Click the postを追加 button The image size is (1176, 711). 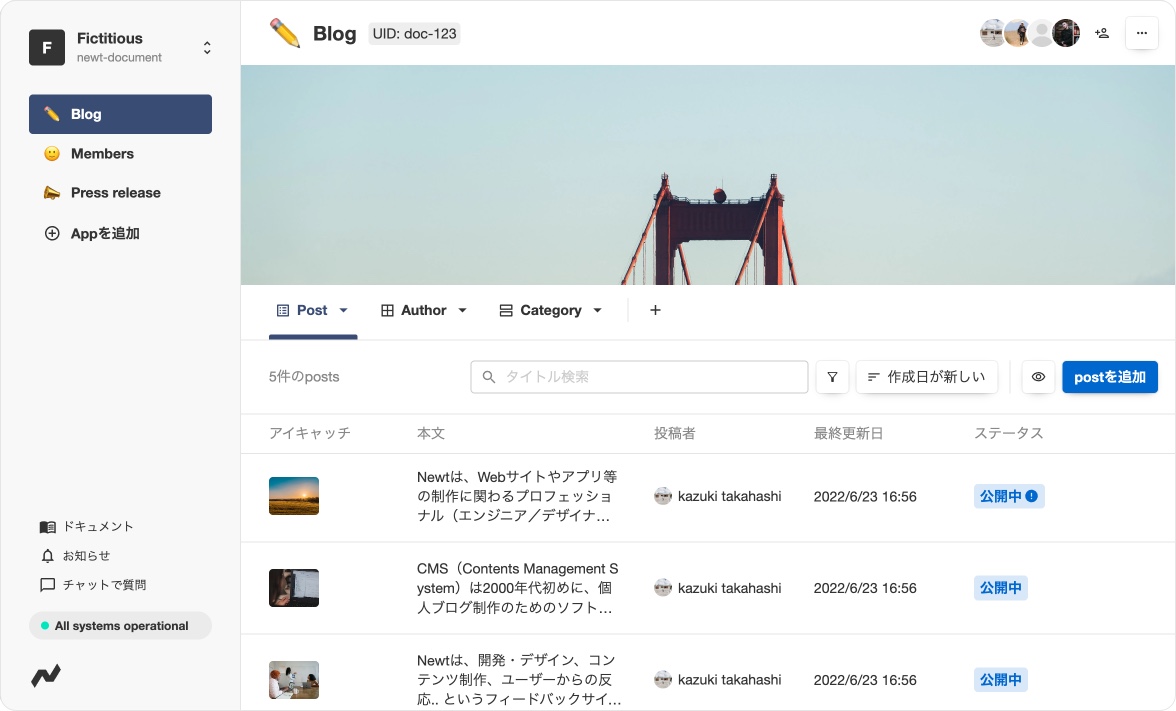[1110, 377]
